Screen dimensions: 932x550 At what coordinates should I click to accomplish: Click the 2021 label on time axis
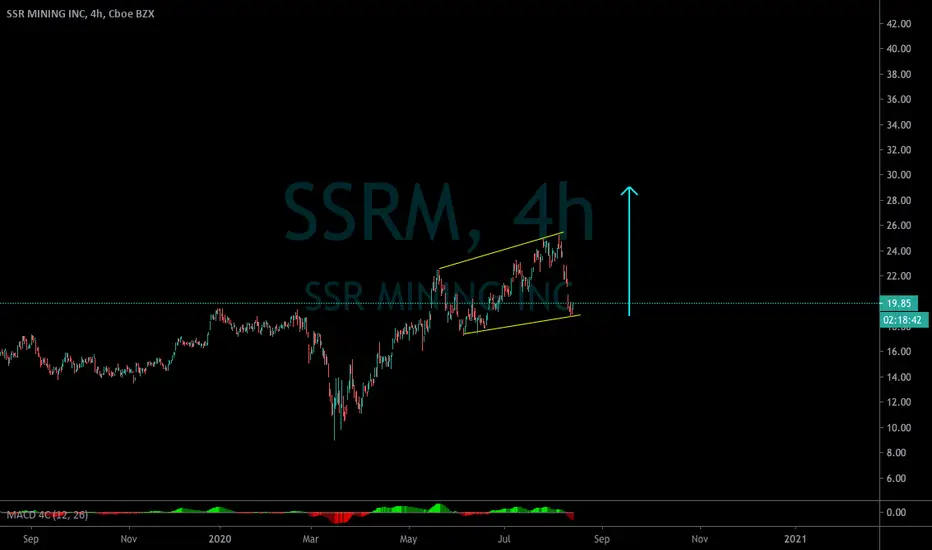(795, 539)
